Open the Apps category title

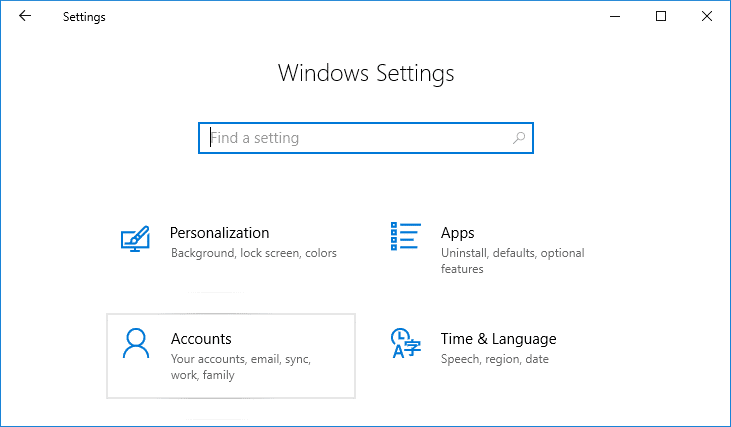[457, 233]
